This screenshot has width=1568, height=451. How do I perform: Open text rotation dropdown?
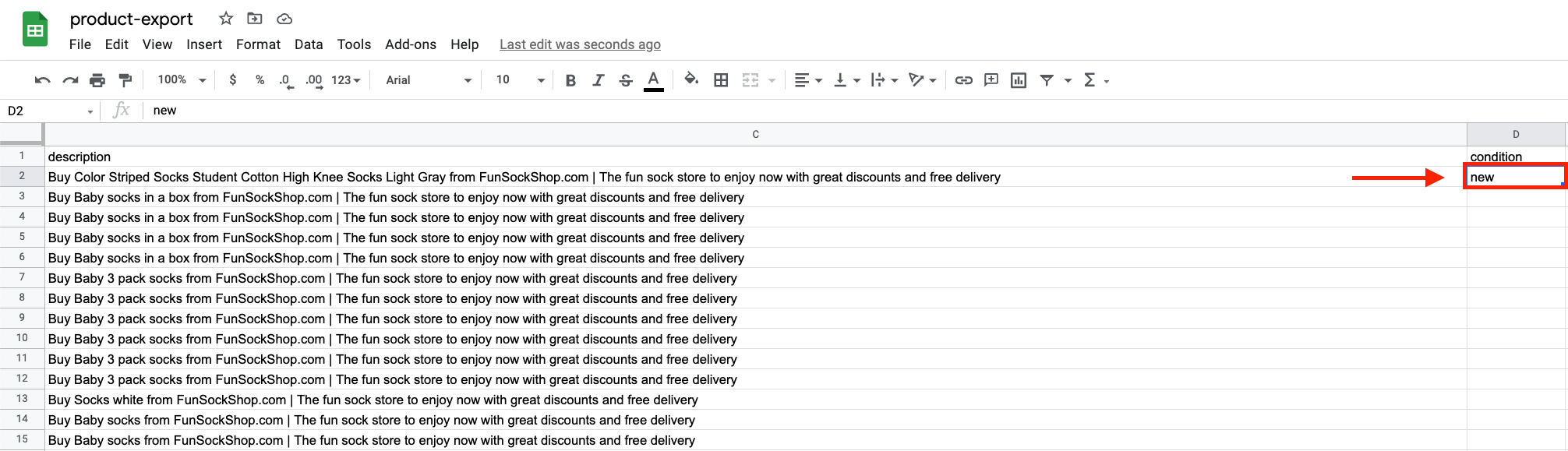(923, 80)
